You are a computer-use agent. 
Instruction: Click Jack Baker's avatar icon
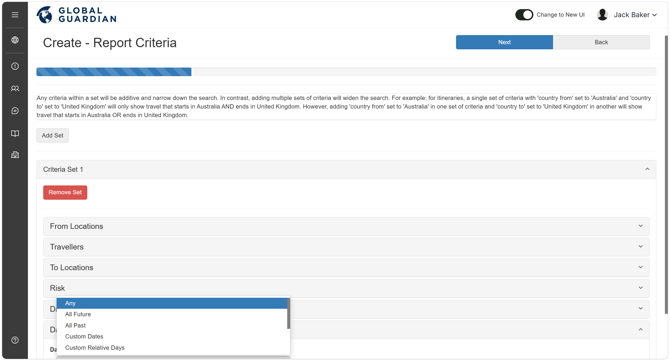click(x=602, y=15)
